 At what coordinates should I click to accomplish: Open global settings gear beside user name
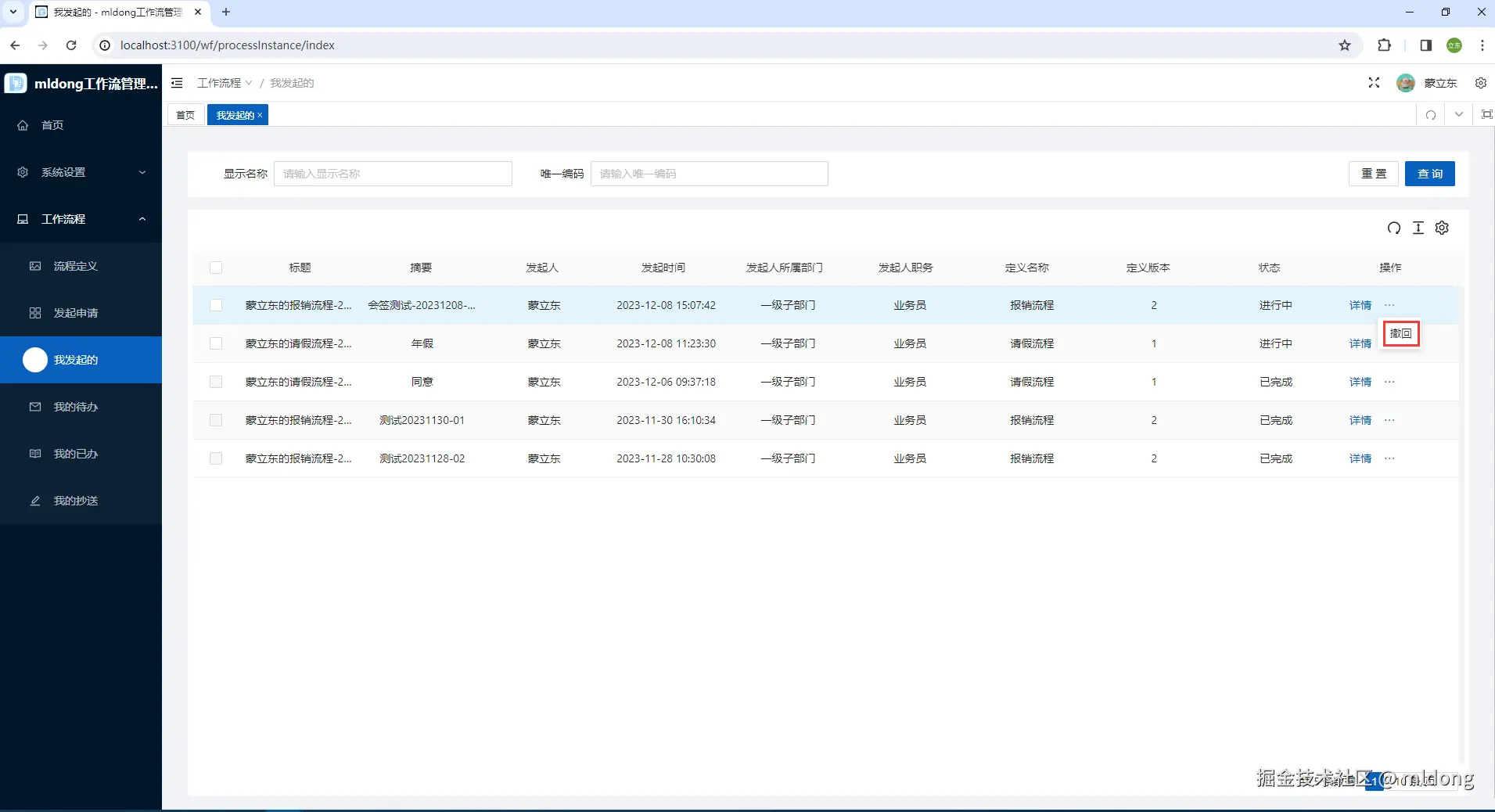click(1481, 83)
